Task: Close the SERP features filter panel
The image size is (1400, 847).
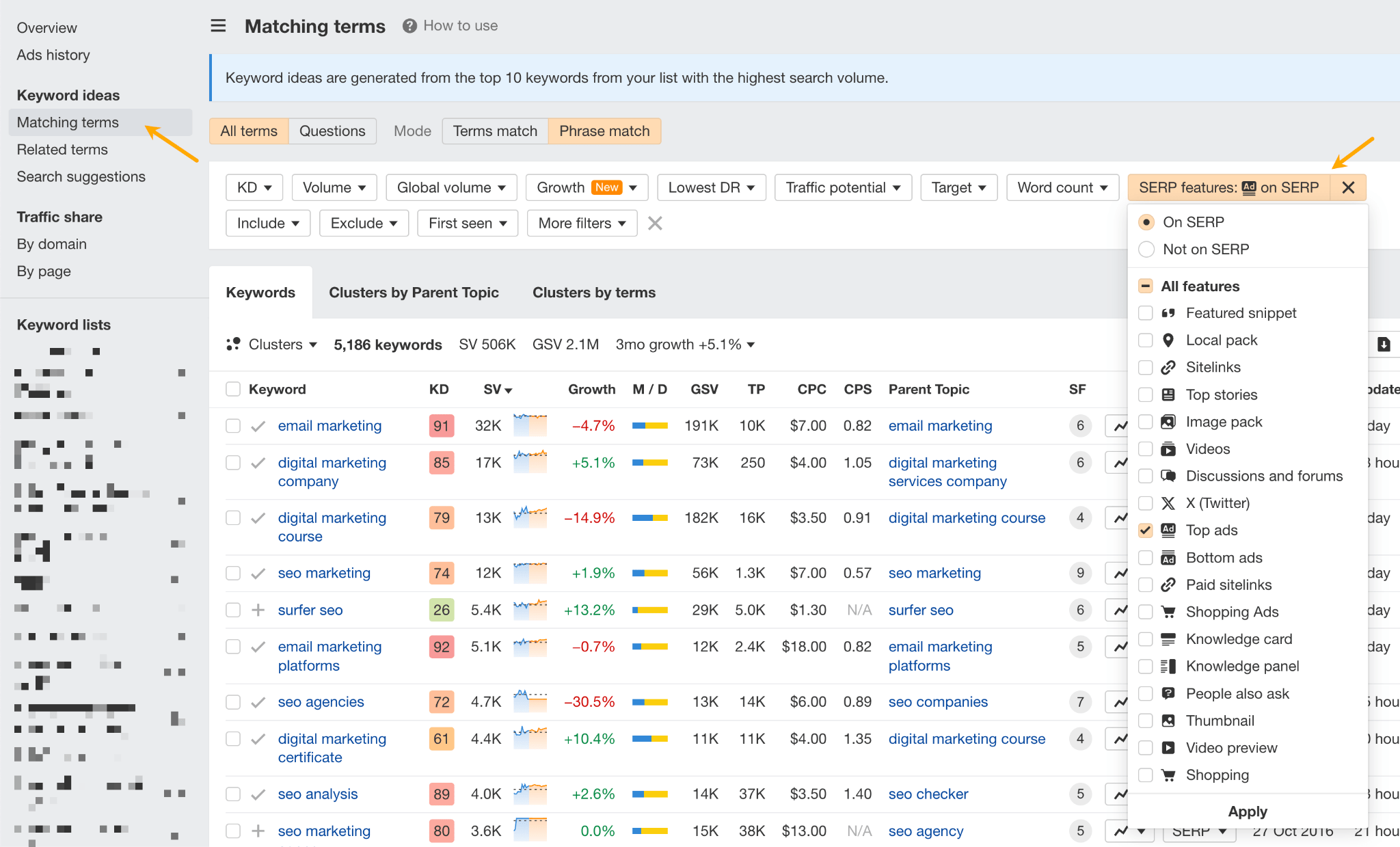Action: pos(1347,187)
